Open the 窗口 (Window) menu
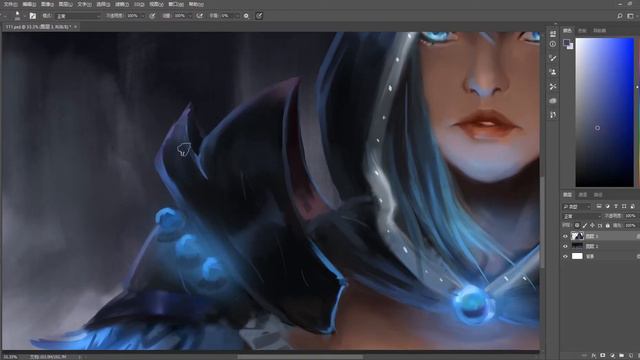Image resolution: width=640 pixels, height=360 pixels. (176, 4)
